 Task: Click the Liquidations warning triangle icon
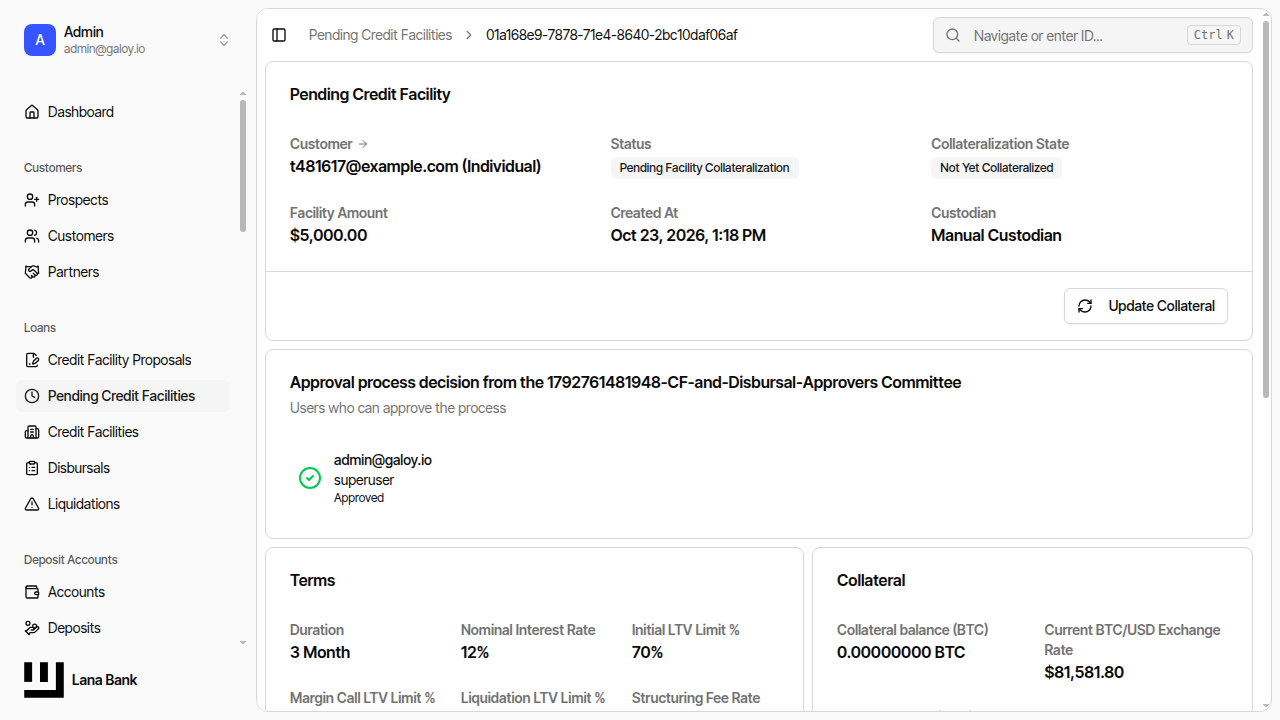pos(32,504)
